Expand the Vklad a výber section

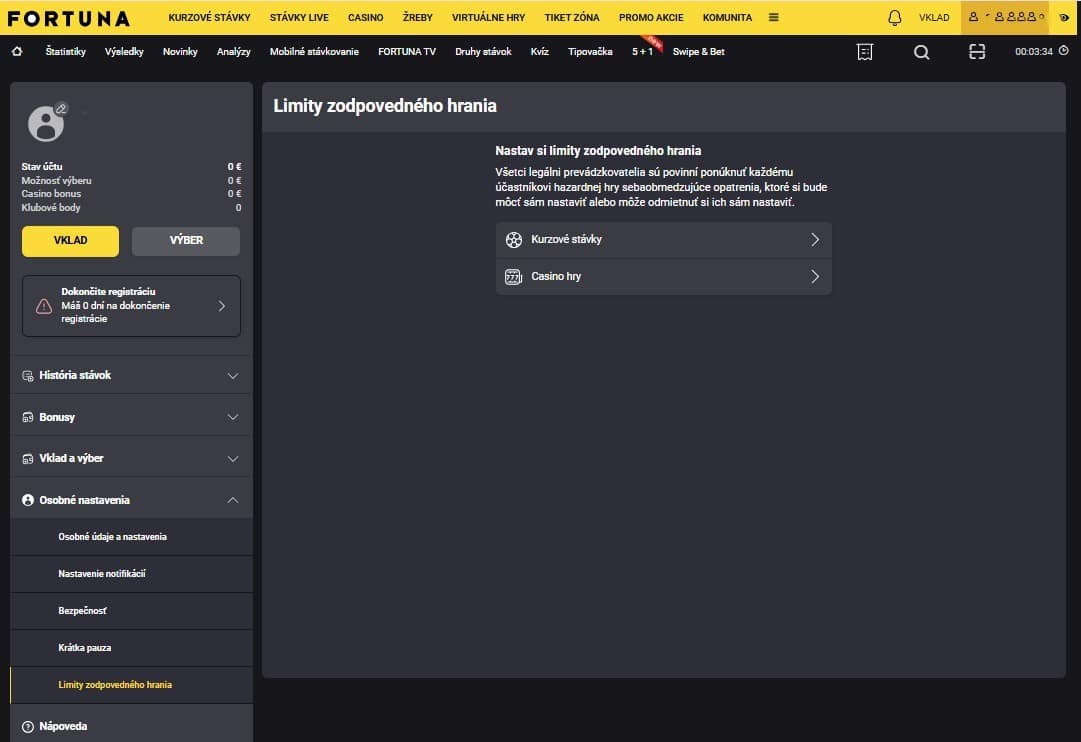131,458
